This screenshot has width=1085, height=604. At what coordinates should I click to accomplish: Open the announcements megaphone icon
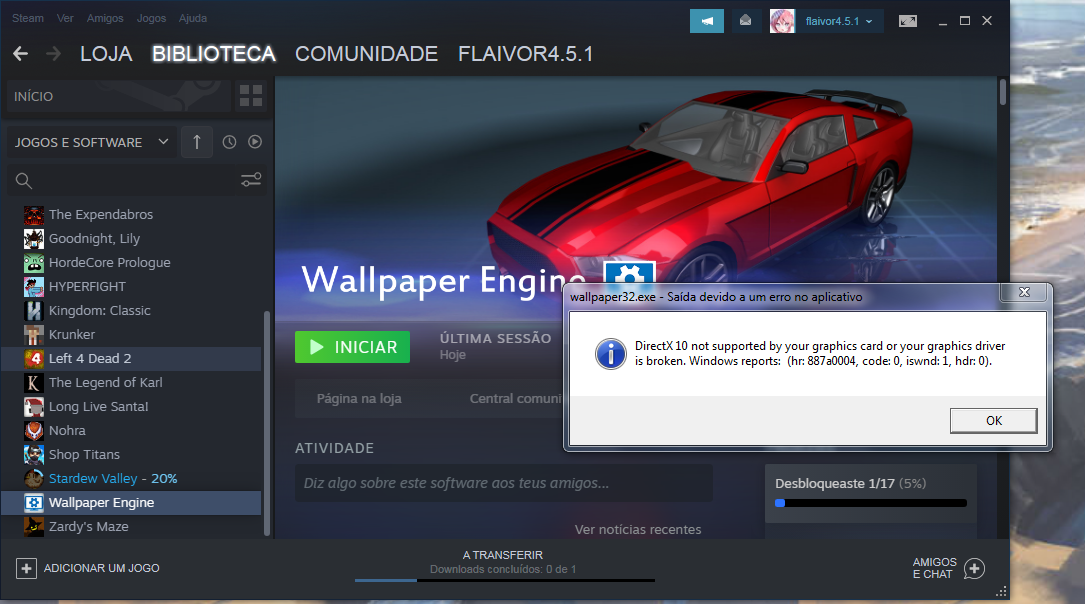[706, 21]
